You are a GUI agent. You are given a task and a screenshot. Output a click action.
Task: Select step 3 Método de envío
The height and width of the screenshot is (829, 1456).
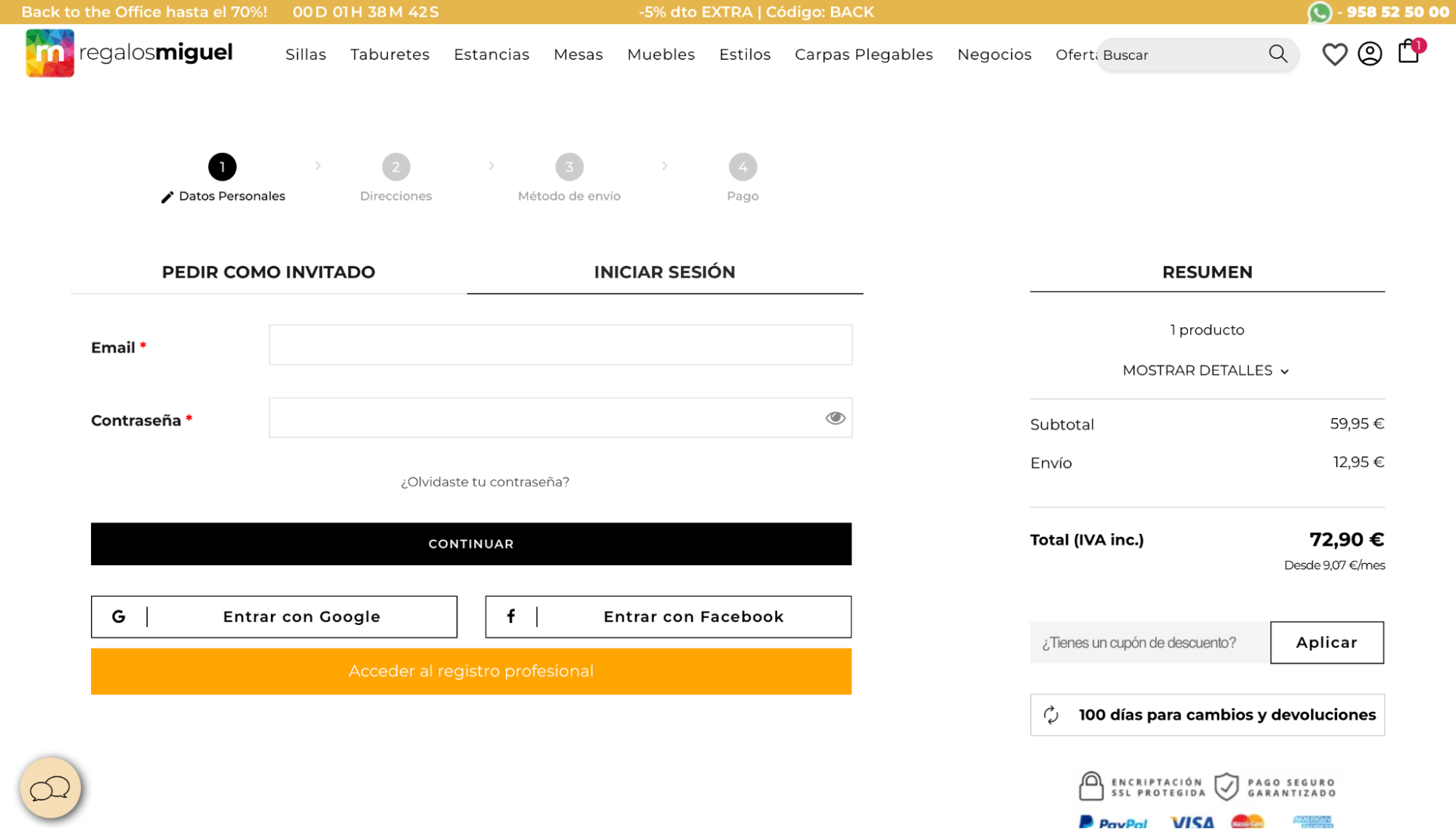569,178
